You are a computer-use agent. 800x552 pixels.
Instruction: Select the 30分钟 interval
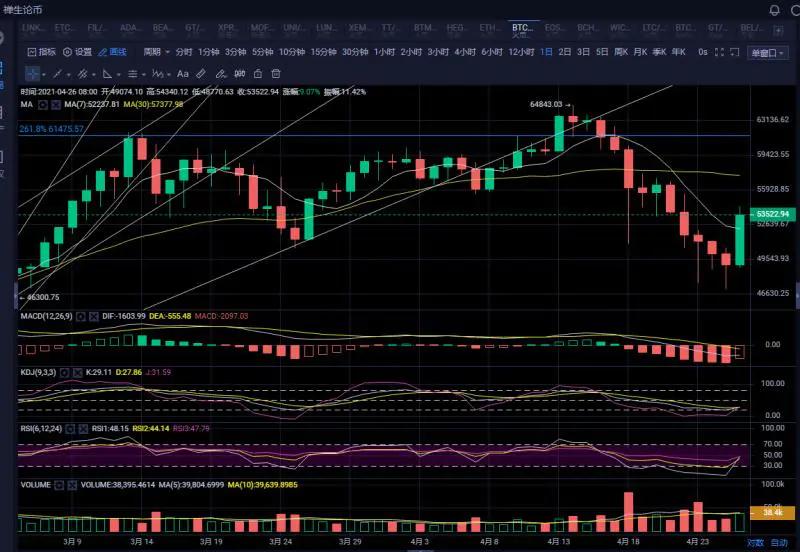pyautogui.click(x=355, y=52)
